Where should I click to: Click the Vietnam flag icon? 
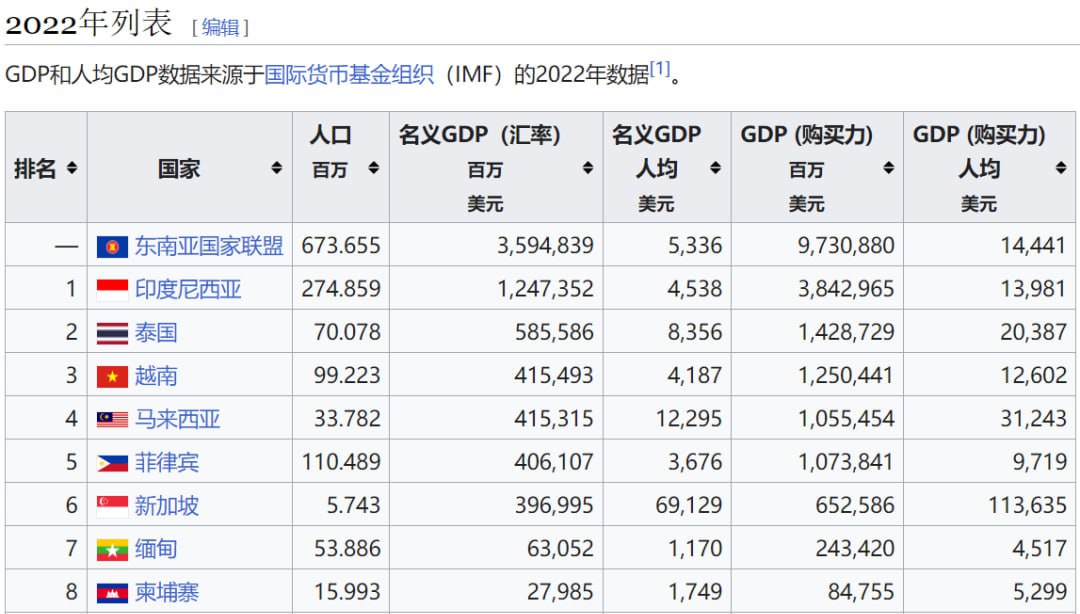(x=112, y=376)
